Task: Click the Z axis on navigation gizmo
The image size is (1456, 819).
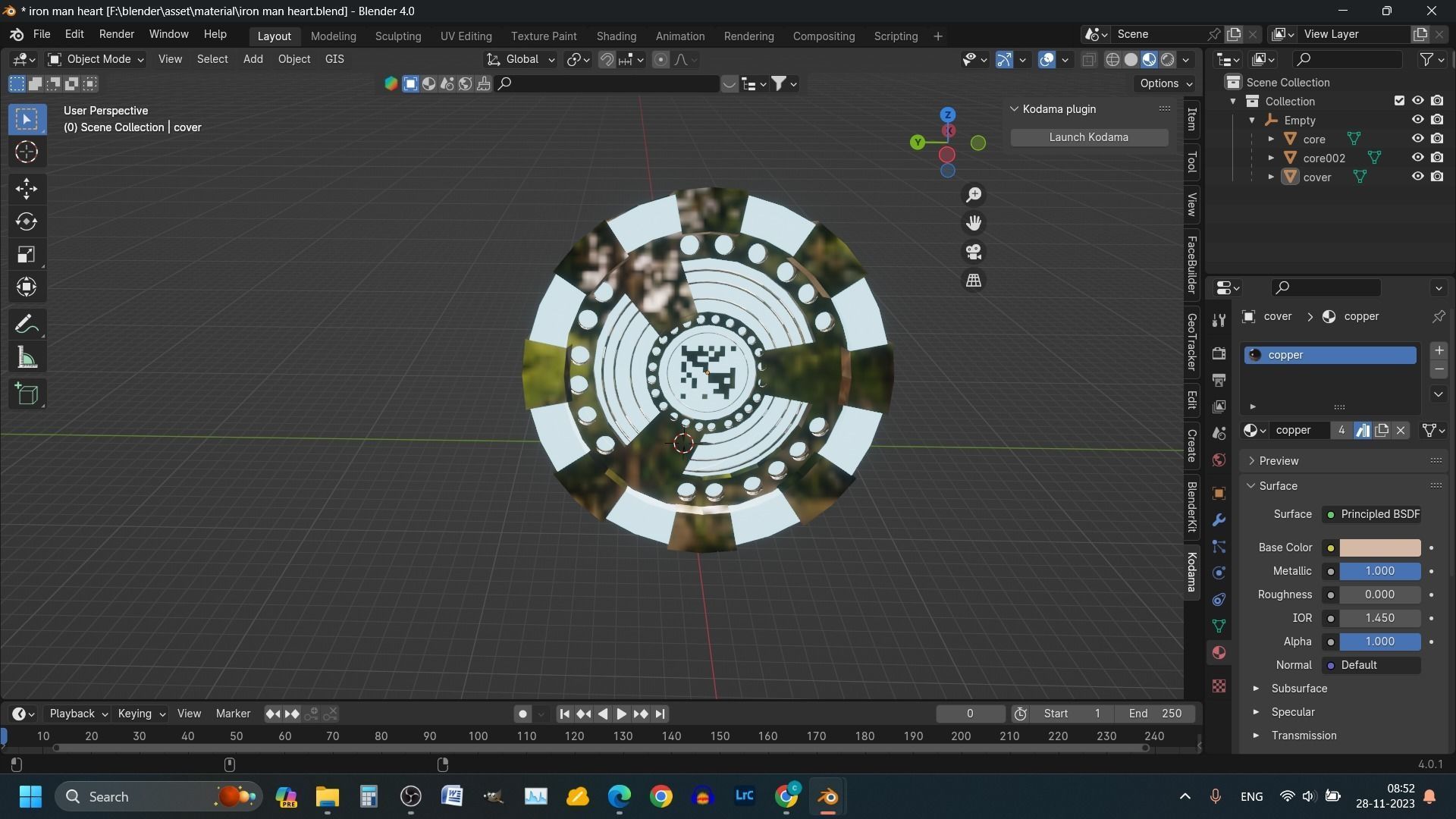Action: 947,115
